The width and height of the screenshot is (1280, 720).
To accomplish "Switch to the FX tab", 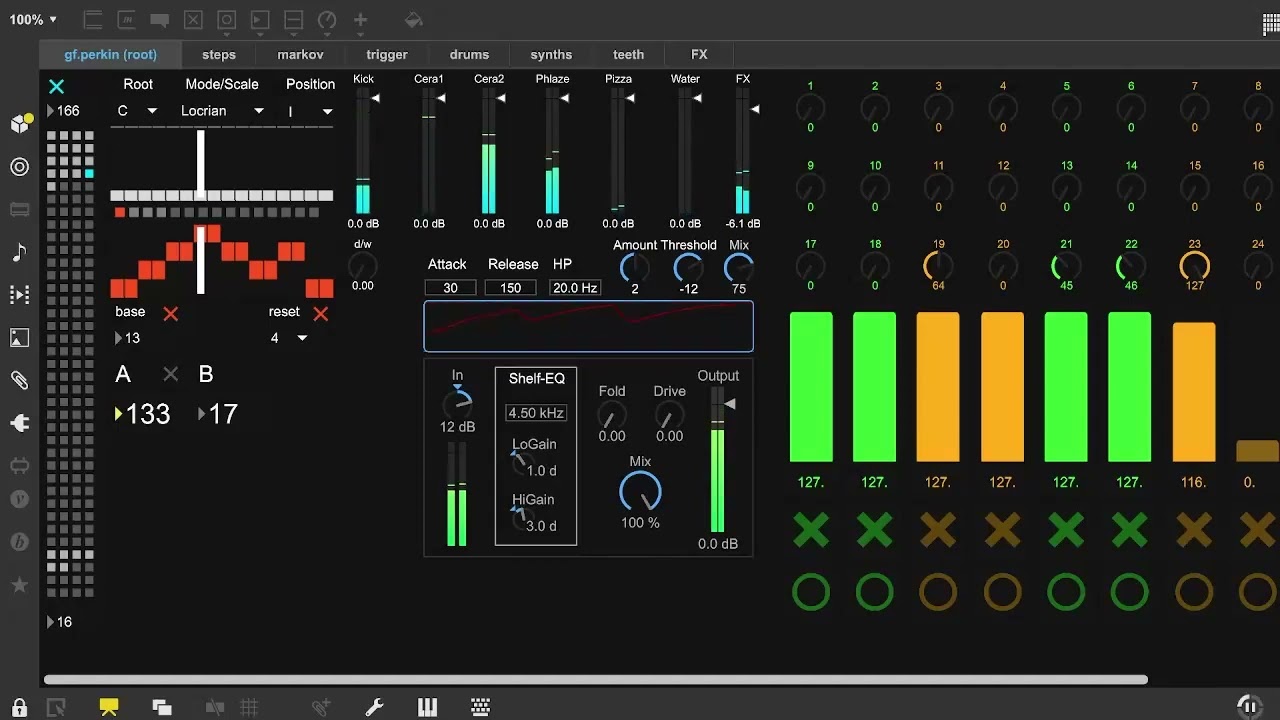I will [699, 55].
